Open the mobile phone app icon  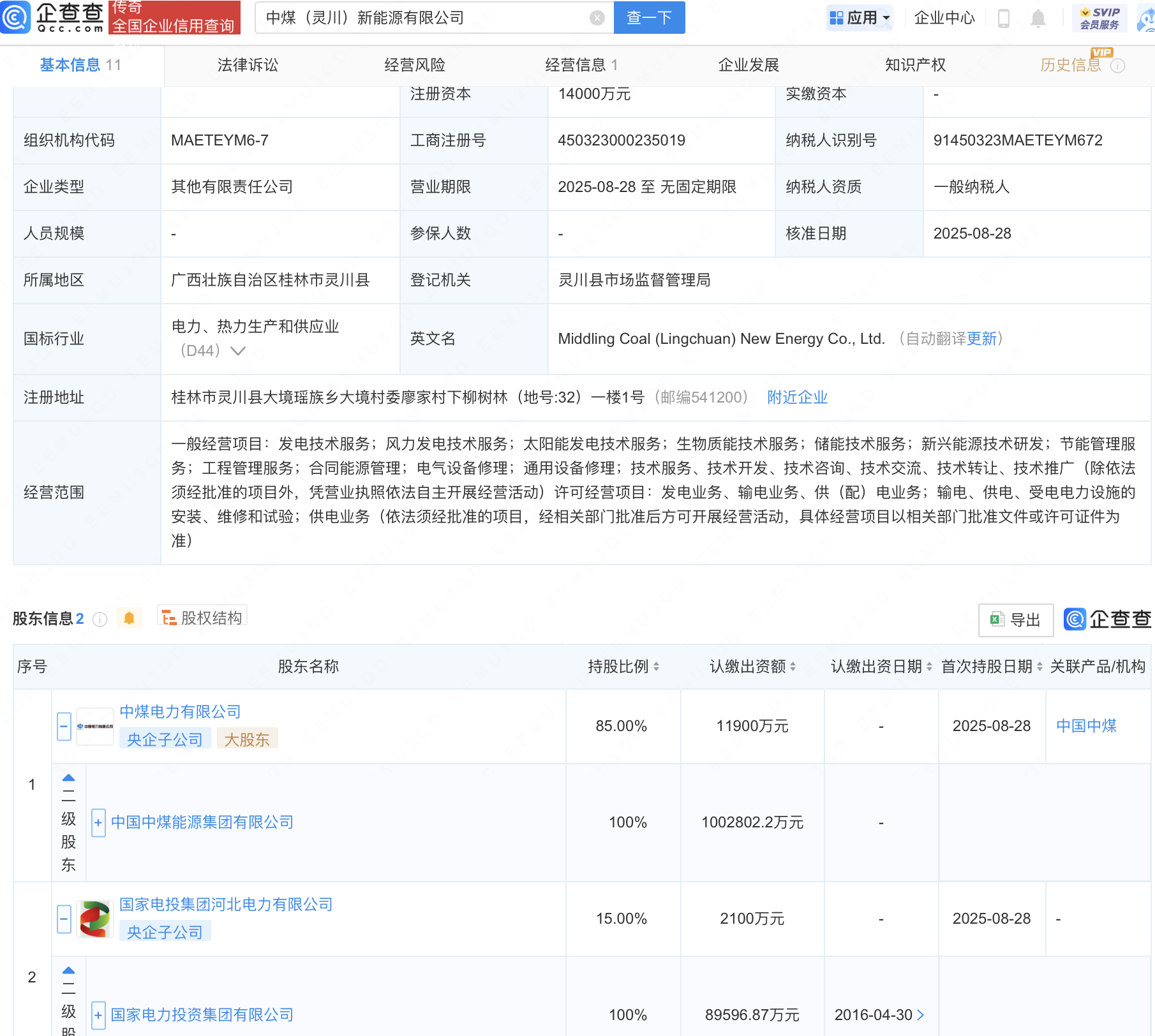click(1003, 18)
